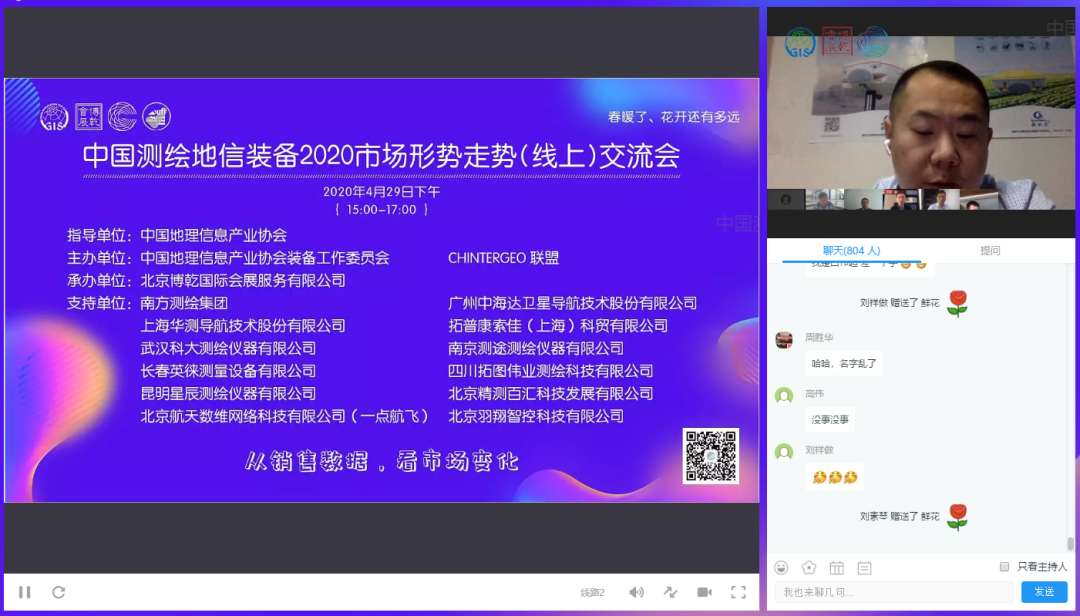
Task: Mute the player volume speaker icon
Action: coord(636,592)
